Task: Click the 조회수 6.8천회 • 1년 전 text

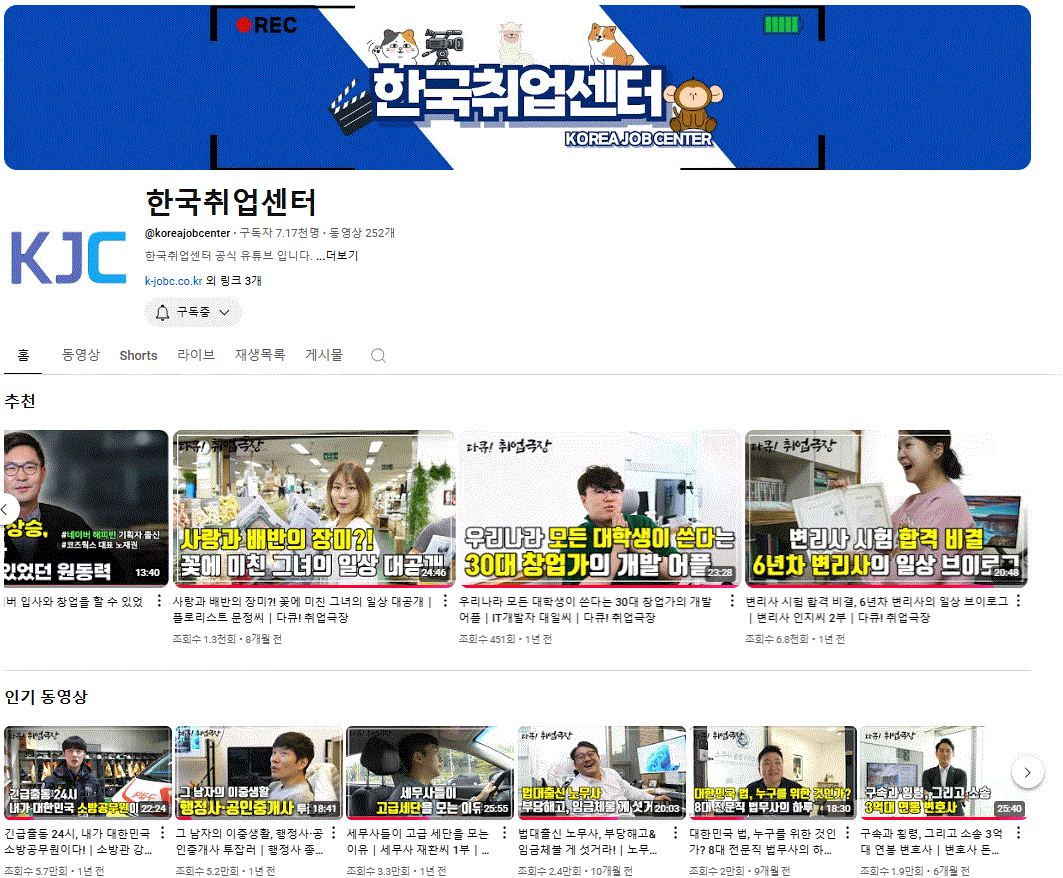Action: pyautogui.click(x=795, y=639)
